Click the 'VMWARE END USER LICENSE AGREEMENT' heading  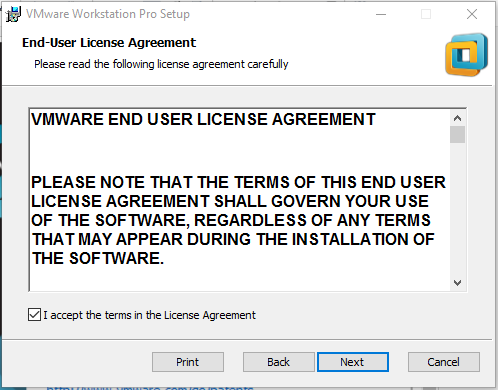203,119
